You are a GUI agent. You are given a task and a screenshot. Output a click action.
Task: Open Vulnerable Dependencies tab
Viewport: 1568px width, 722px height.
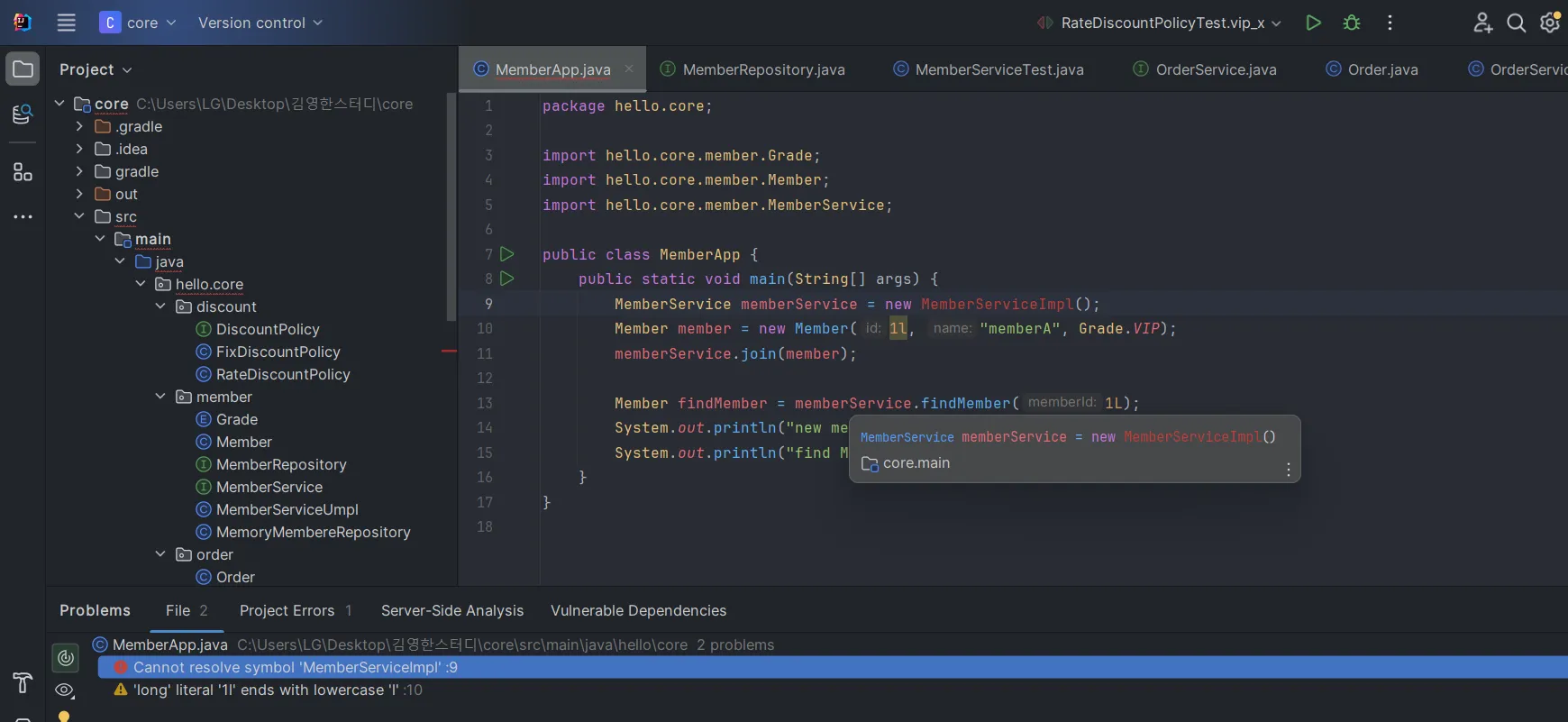tap(639, 610)
